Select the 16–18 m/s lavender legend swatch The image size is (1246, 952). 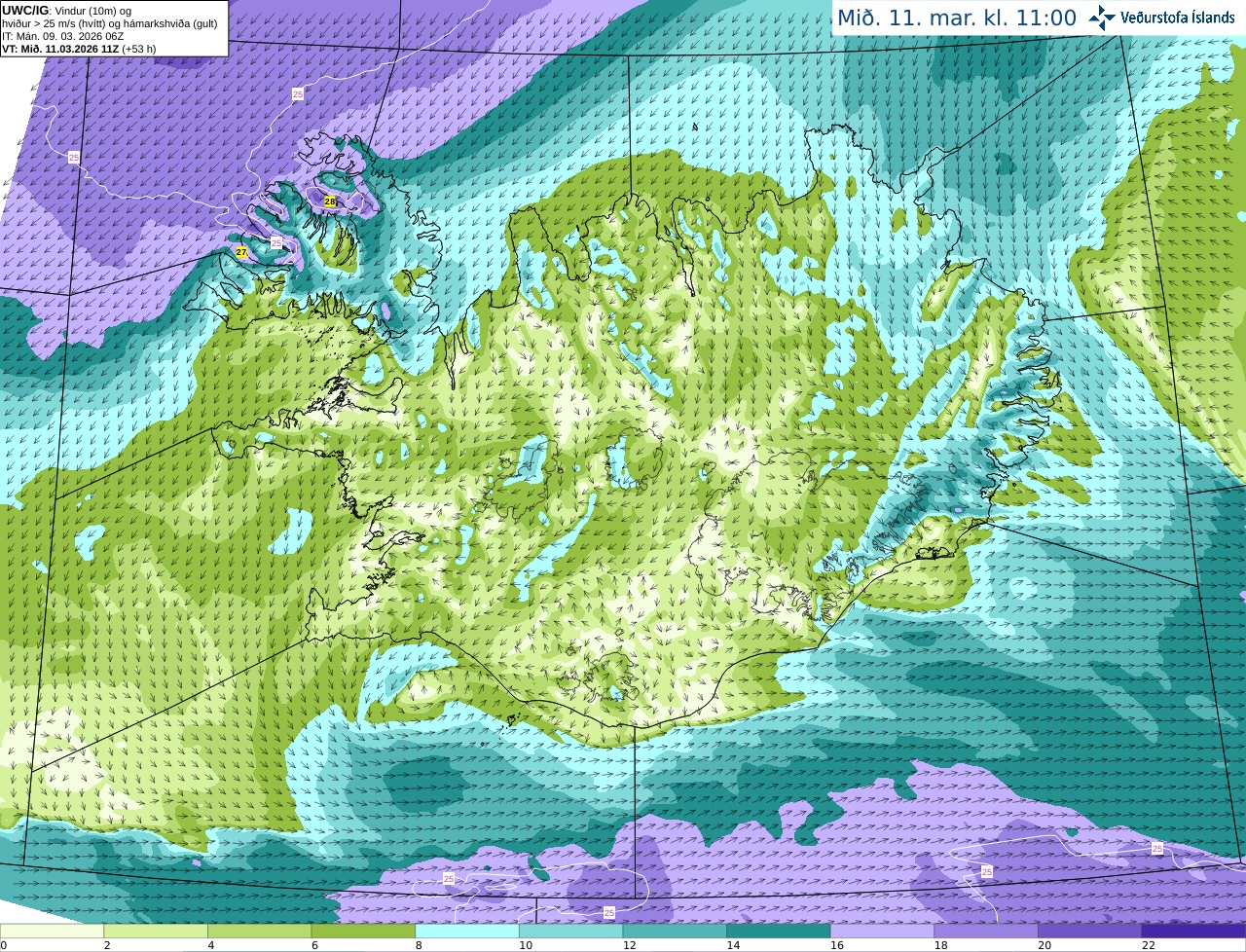point(883,931)
